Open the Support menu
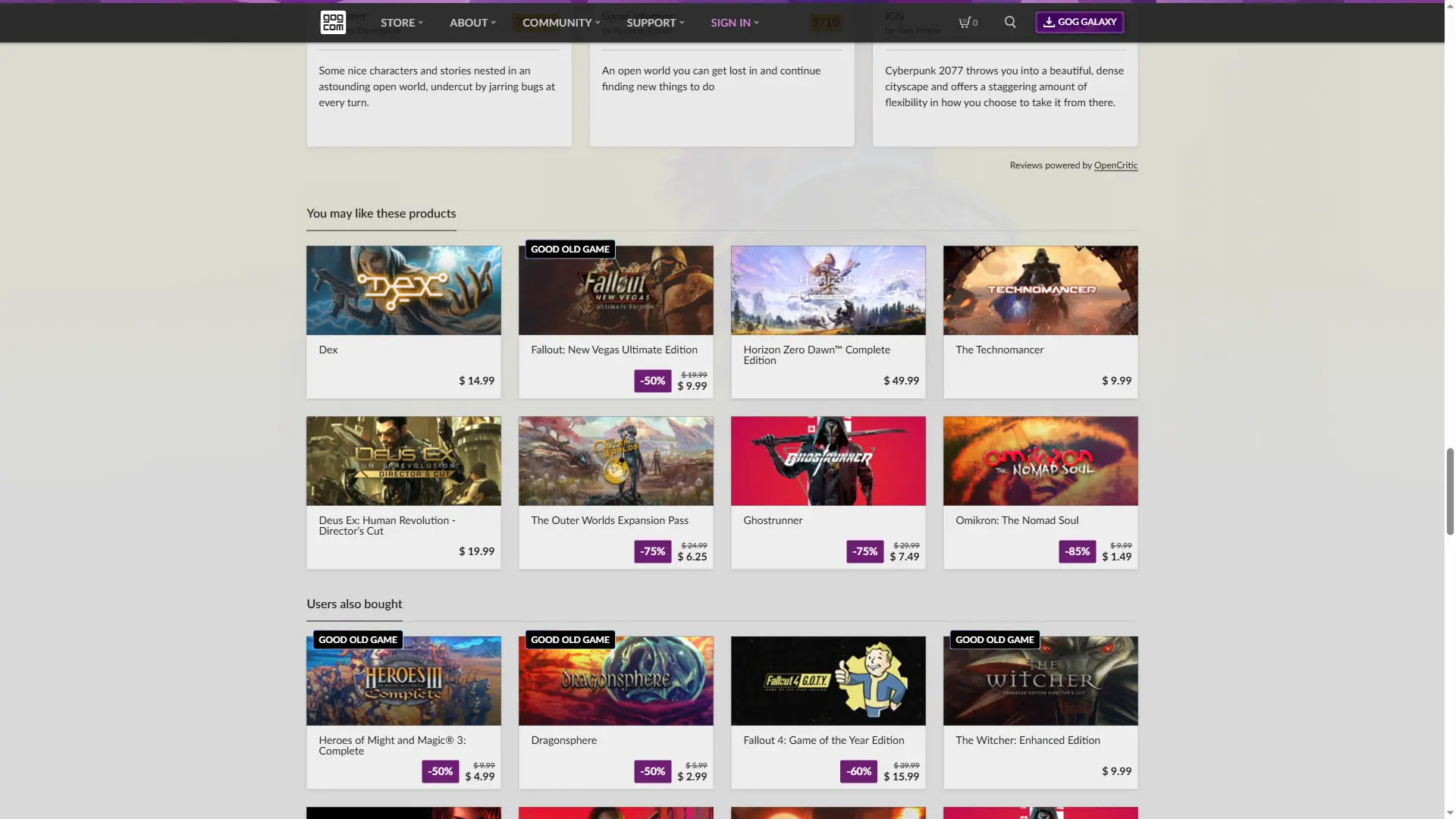 pyautogui.click(x=655, y=23)
